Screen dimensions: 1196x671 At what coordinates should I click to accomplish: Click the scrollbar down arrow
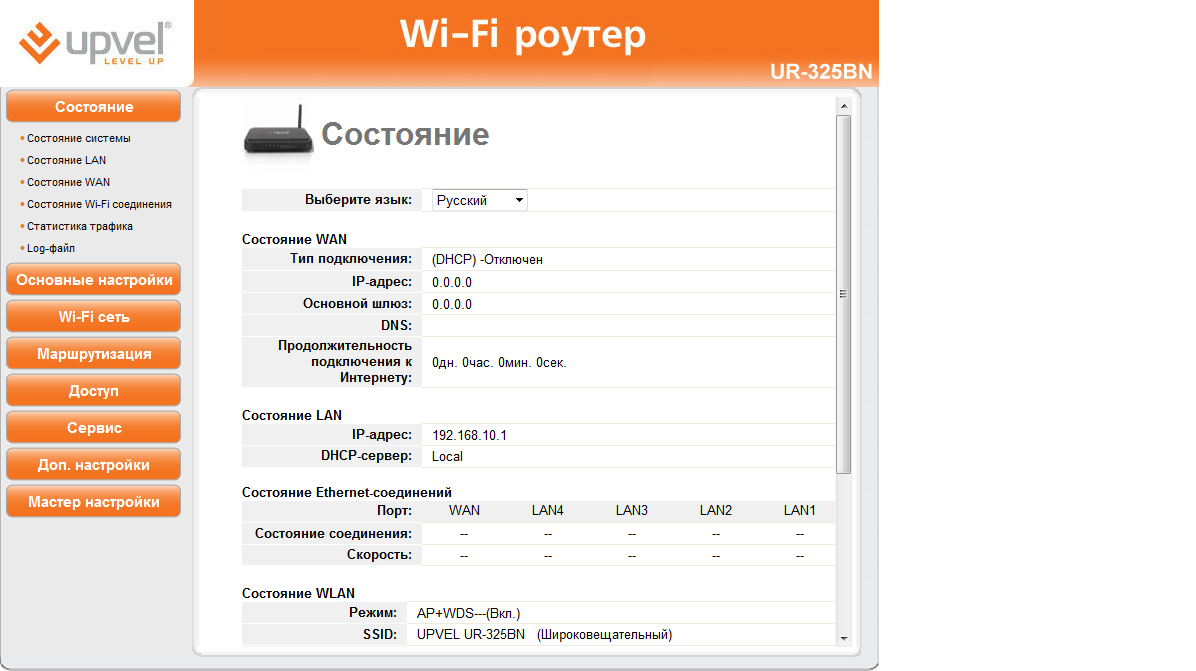click(844, 639)
